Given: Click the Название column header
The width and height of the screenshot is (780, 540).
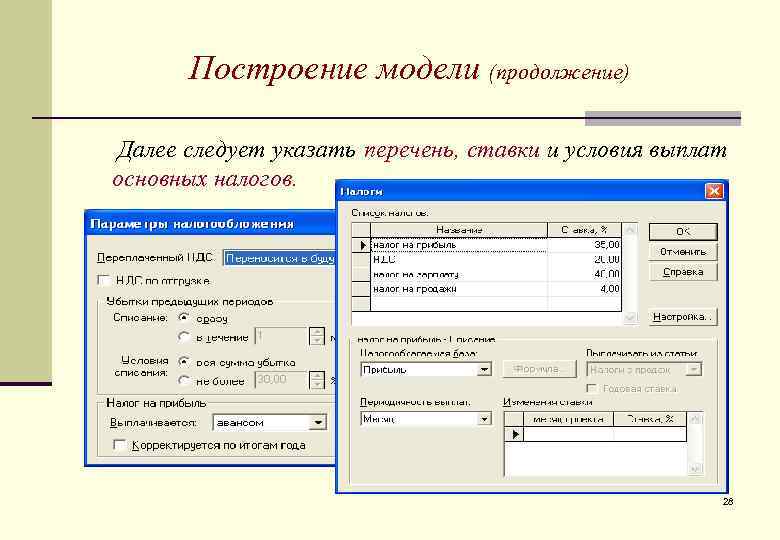Looking at the screenshot, I should (459, 230).
